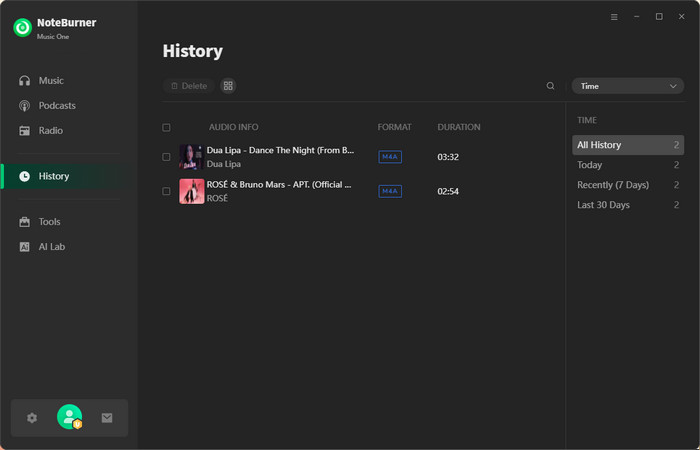The height and width of the screenshot is (450, 700).
Task: Click the search magnifier icon
Action: [x=550, y=86]
